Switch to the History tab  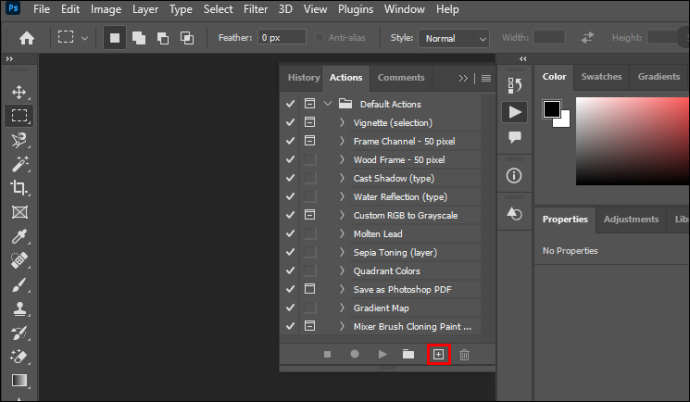[304, 77]
